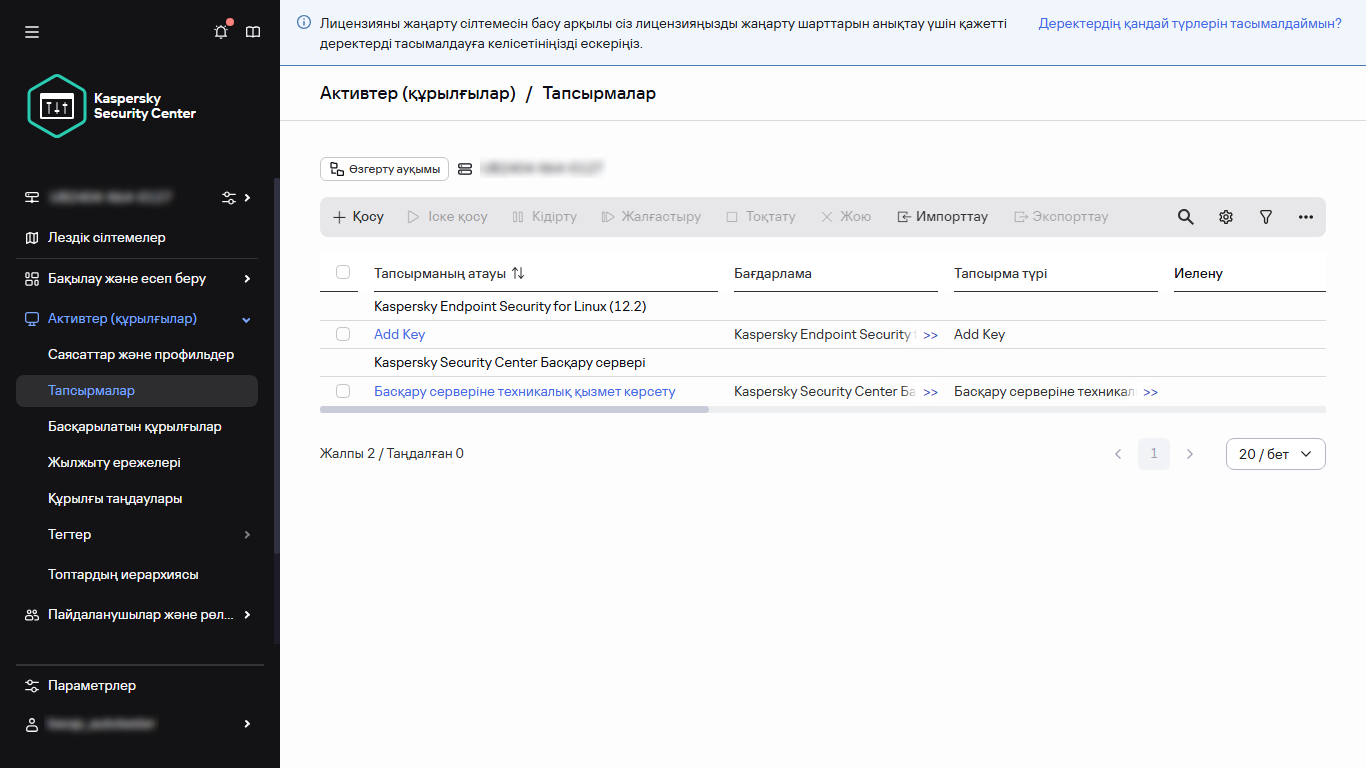
Task: Collapse the Активтер (құрылғылар) section
Action: 247,319
